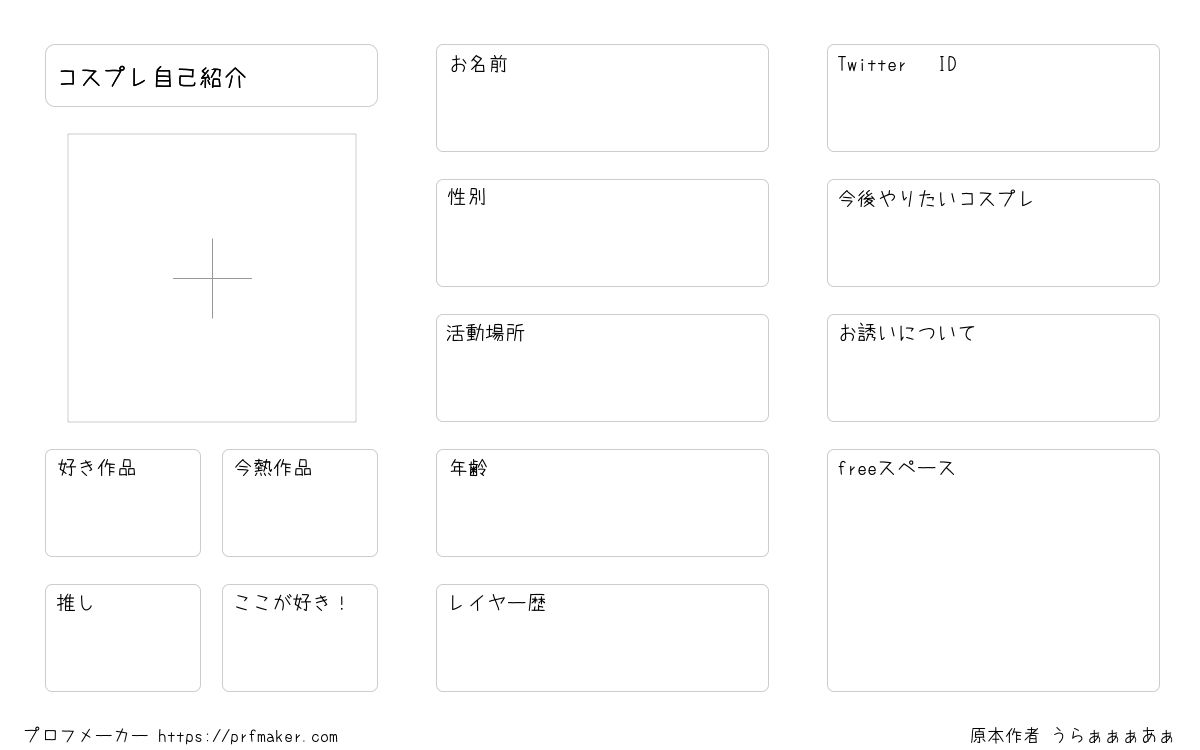Click the プロフメーカー footer text
Viewport: 1200px width, 750px height.
pos(86,736)
